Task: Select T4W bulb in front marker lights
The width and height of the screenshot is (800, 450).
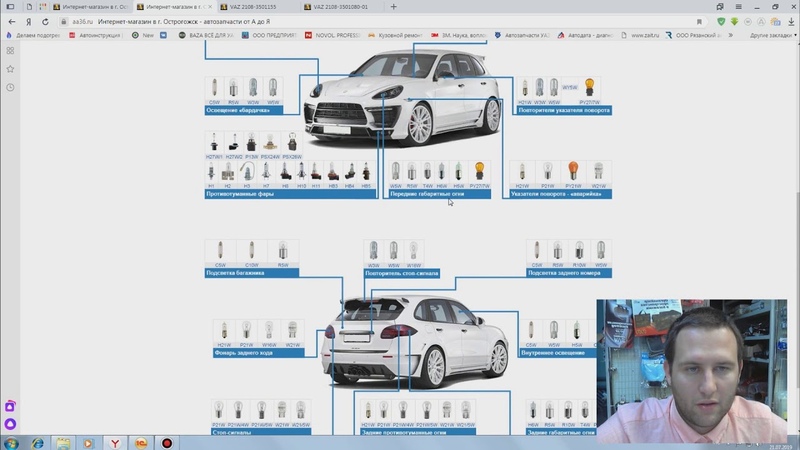Action: click(428, 172)
